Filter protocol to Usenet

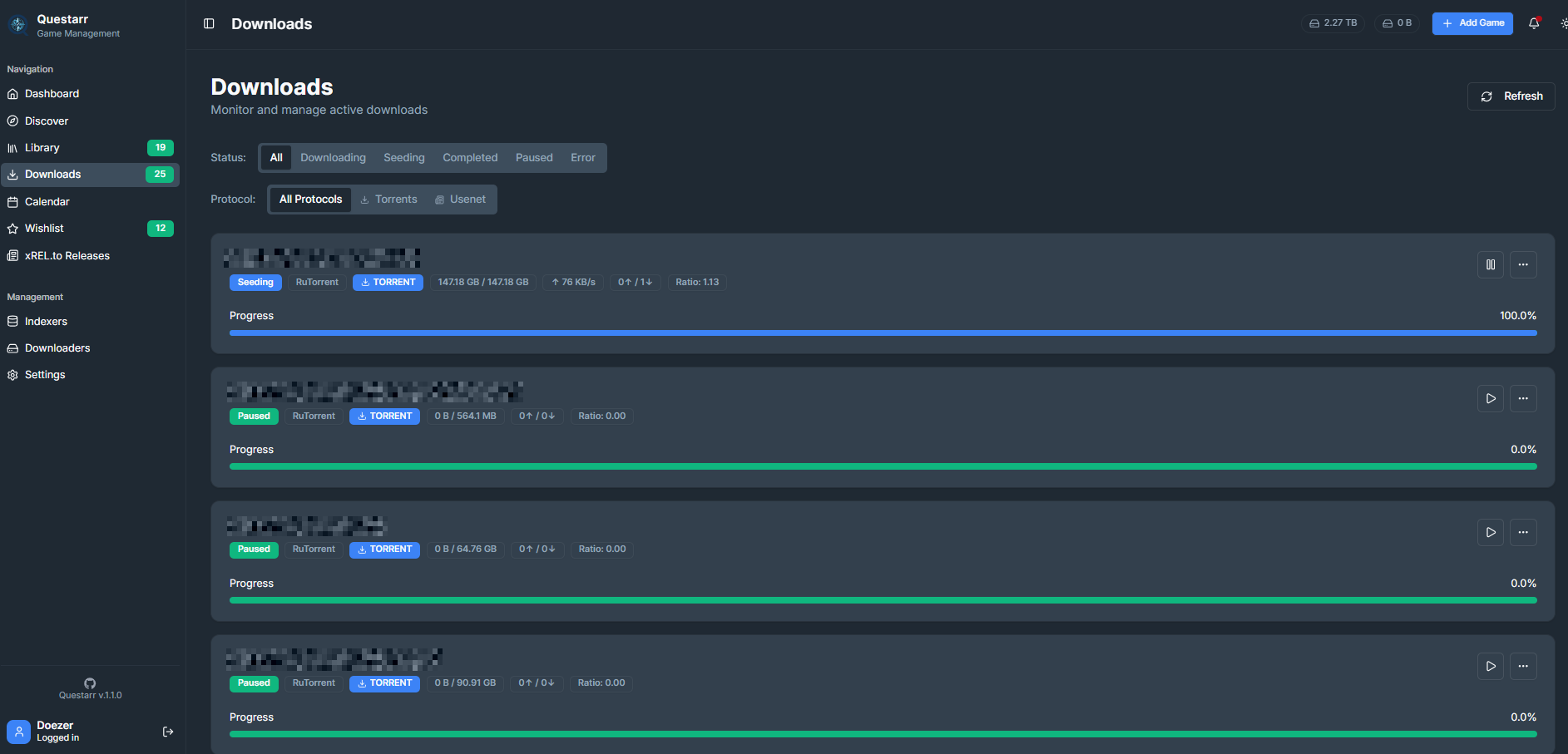point(460,200)
